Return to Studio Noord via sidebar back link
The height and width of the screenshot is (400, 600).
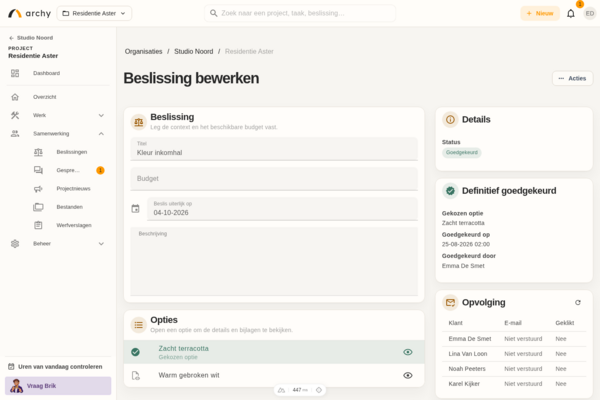tap(31, 38)
